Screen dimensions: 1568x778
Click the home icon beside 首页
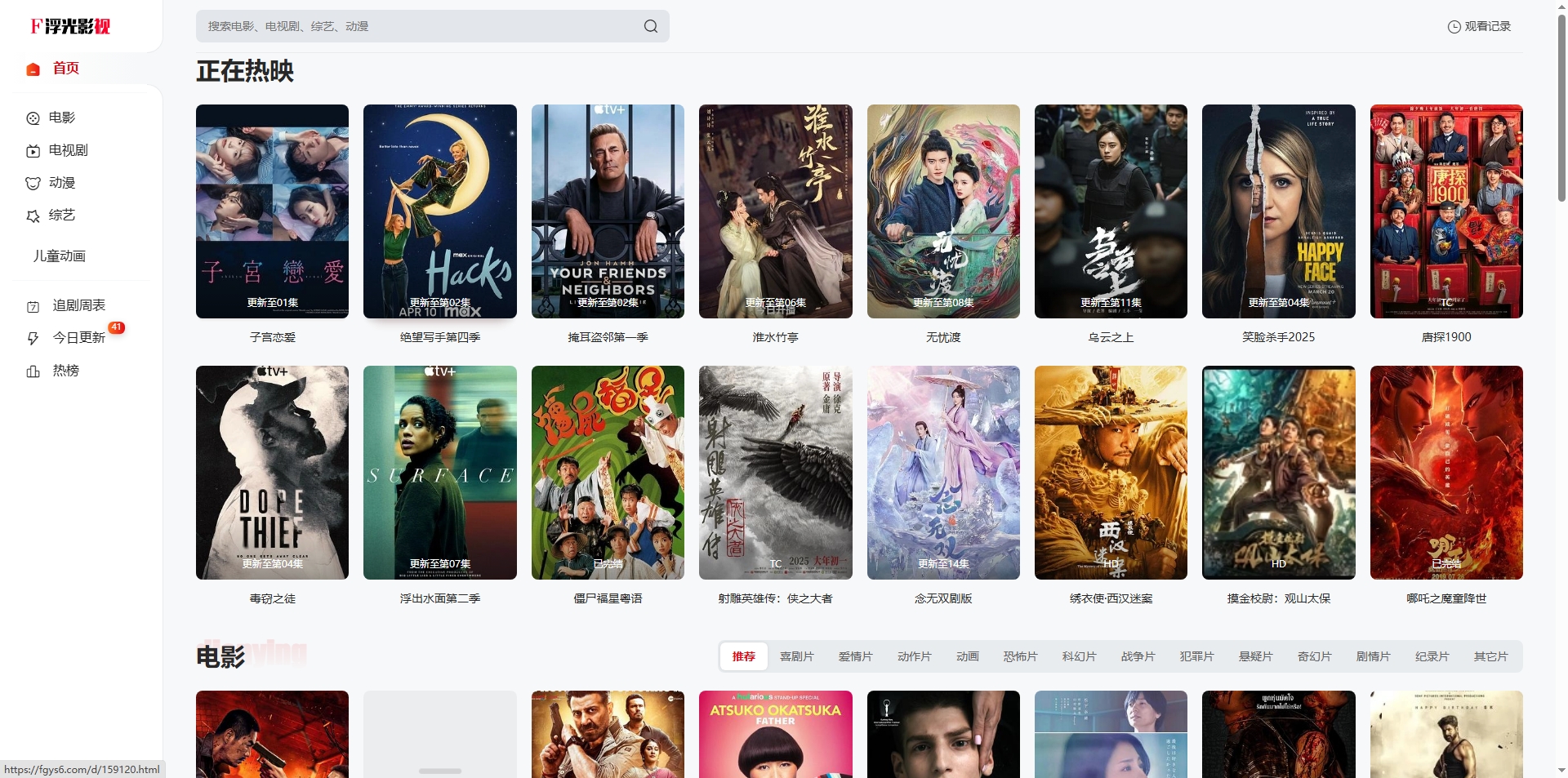click(33, 69)
